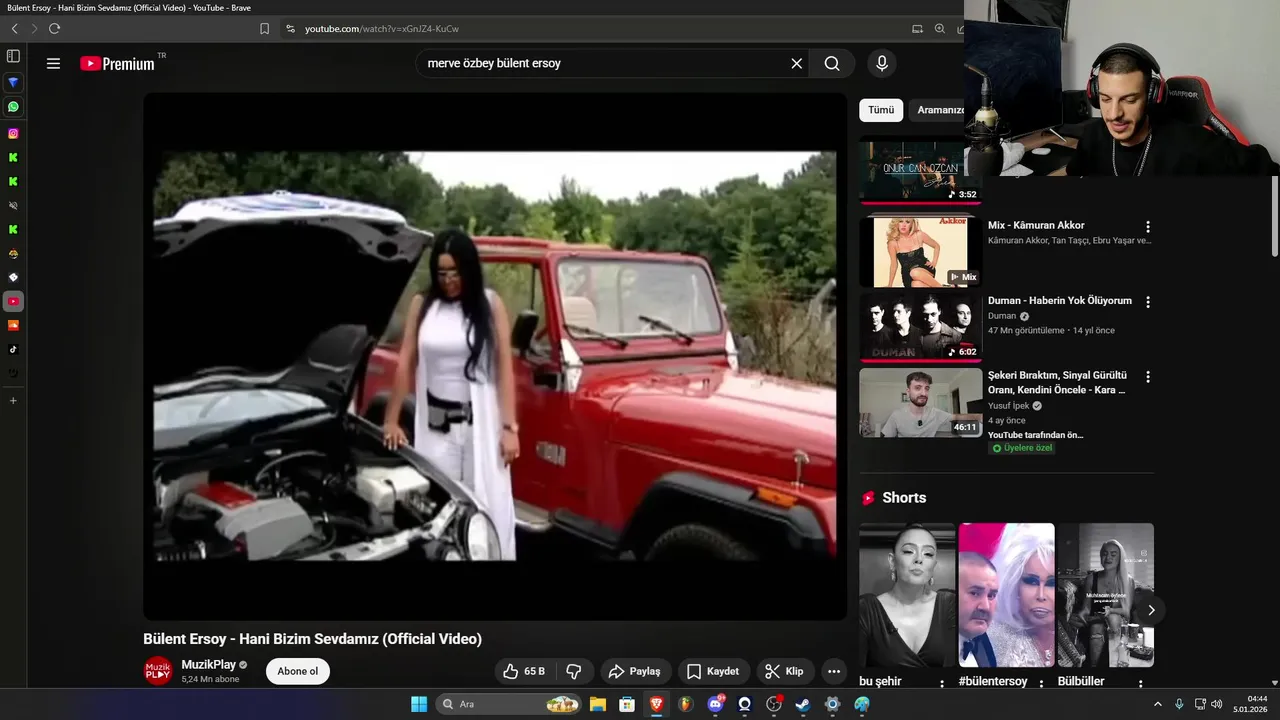Image resolution: width=1280 pixels, height=720 pixels.
Task: Open Brave browser taskbar icon
Action: pyautogui.click(x=656, y=704)
